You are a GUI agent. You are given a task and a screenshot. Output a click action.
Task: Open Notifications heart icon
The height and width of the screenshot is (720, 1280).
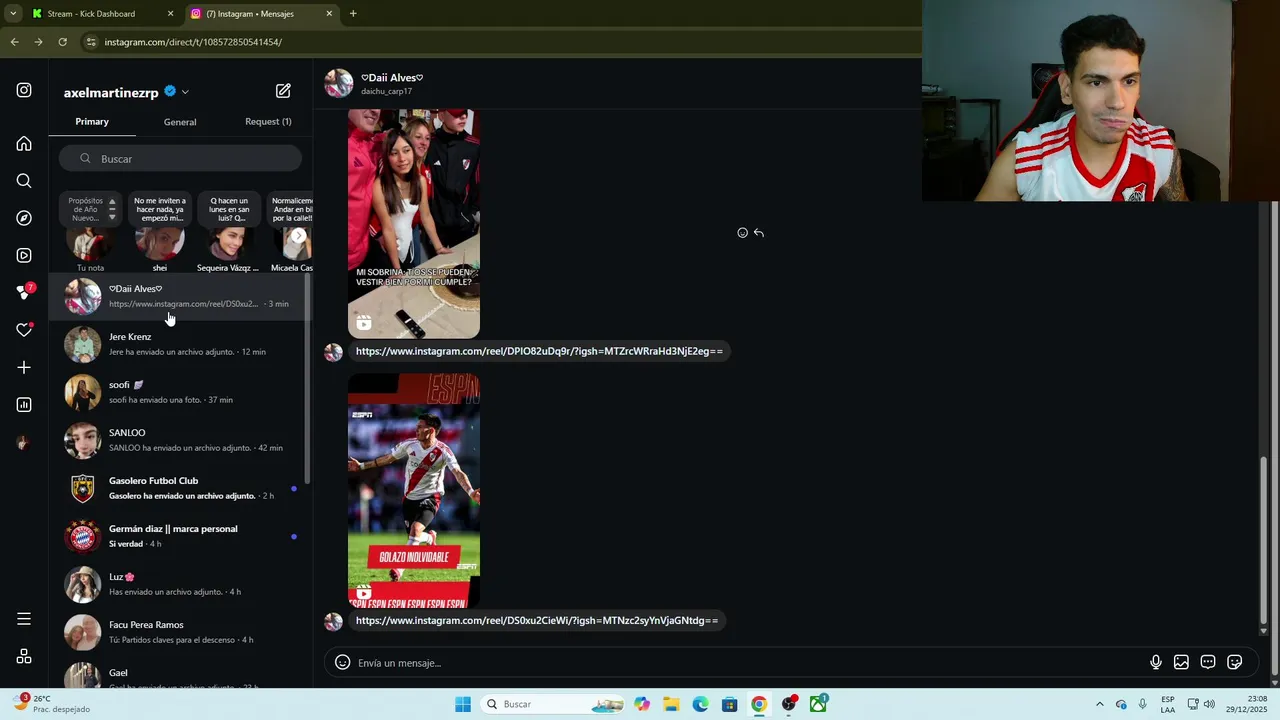(24, 330)
